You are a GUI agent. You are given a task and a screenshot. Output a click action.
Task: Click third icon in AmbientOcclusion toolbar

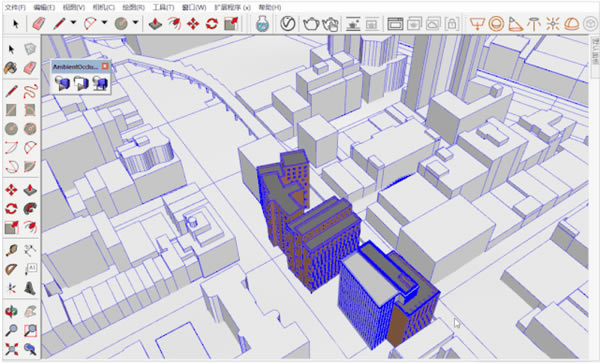[x=100, y=83]
